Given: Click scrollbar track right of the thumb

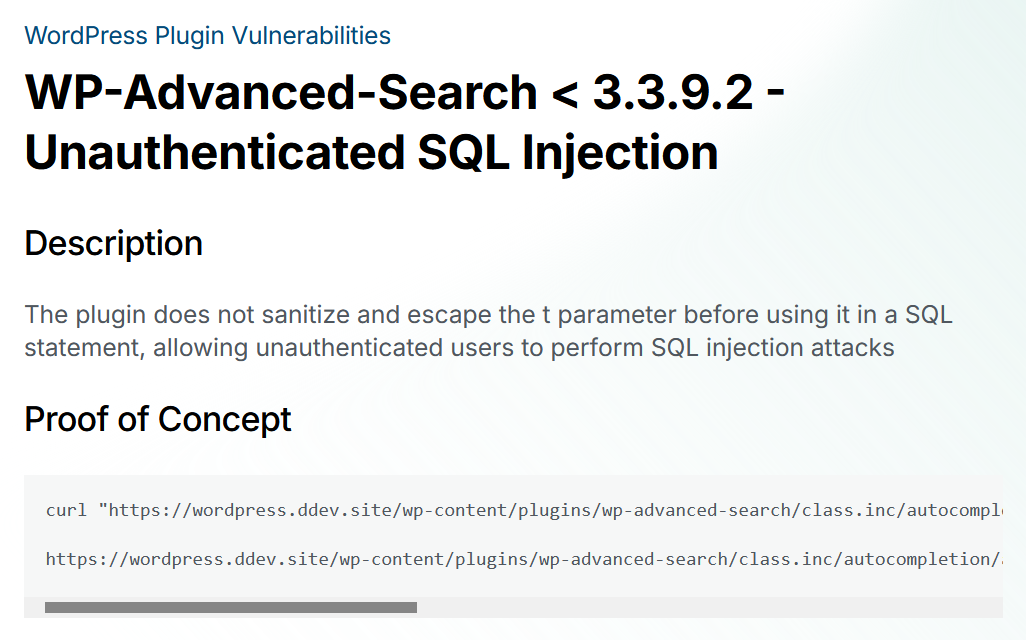Looking at the screenshot, I should tap(709, 607).
